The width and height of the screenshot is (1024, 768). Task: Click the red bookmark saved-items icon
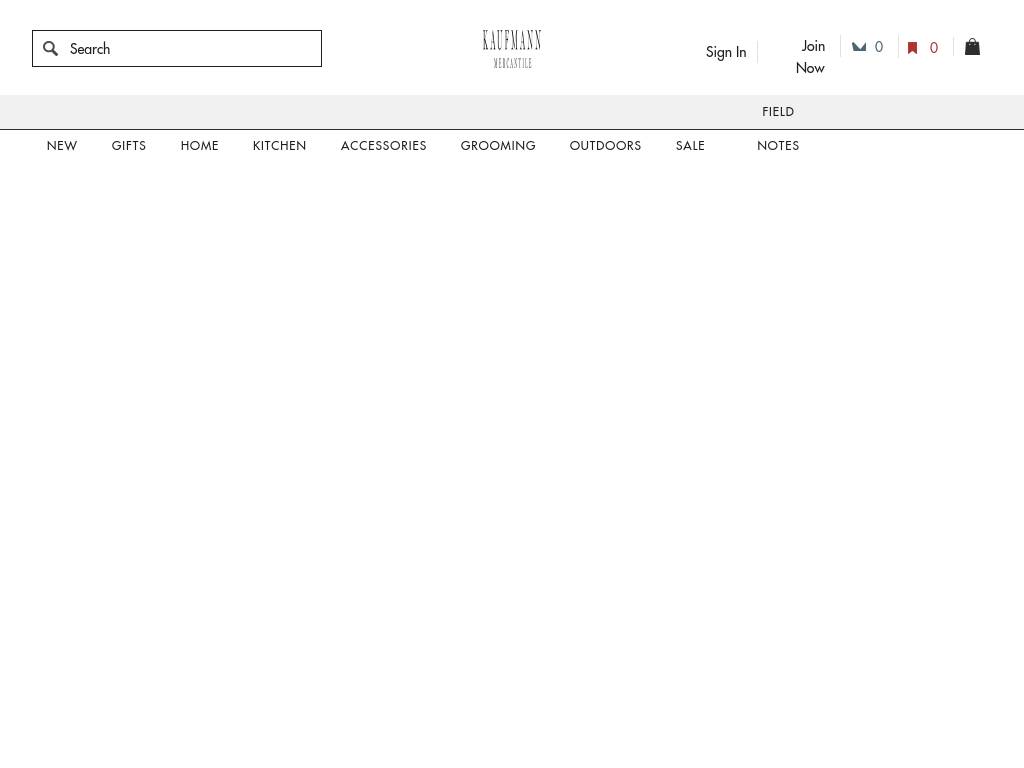pos(912,48)
